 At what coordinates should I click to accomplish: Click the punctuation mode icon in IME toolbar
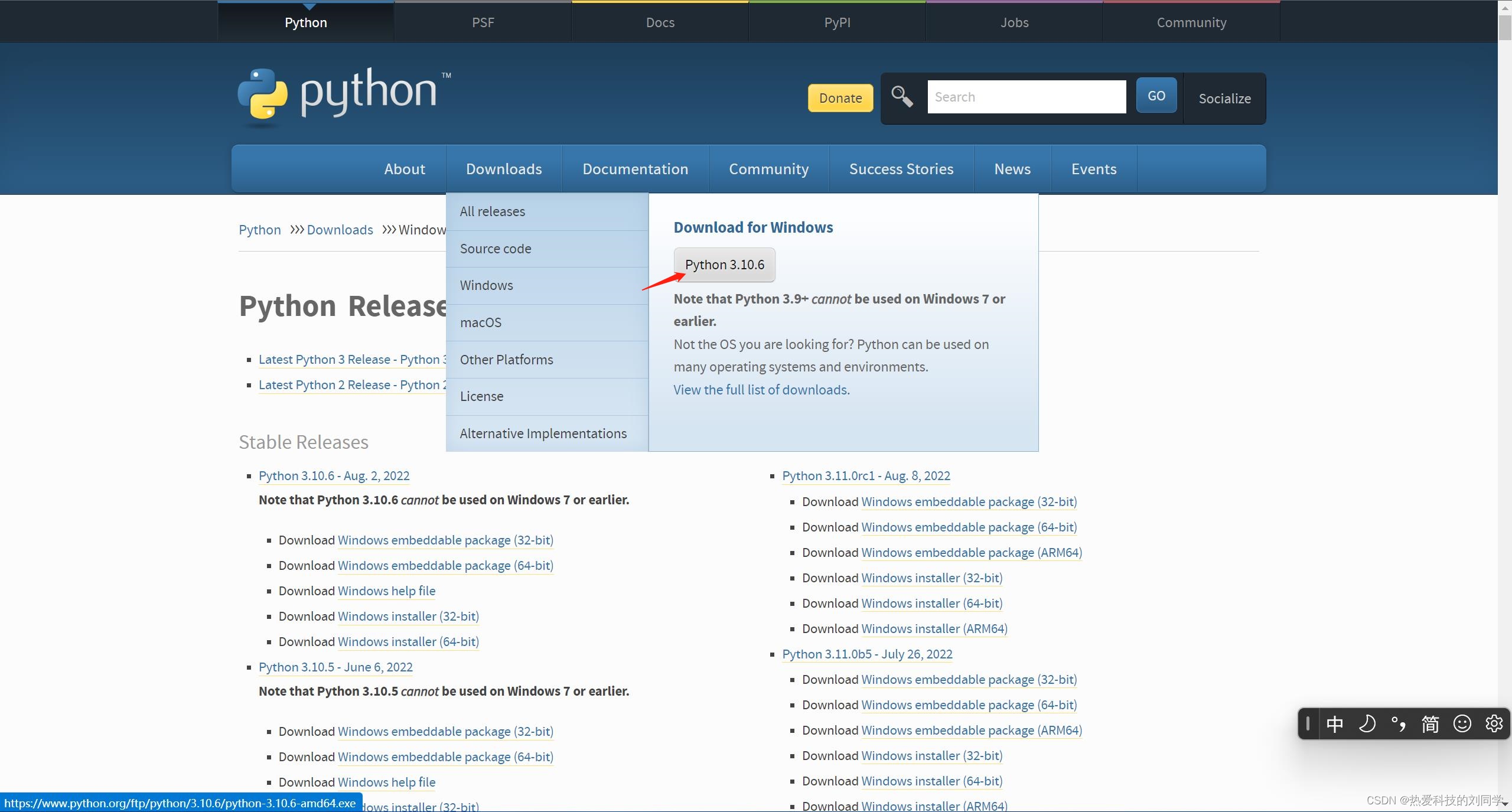(x=1399, y=723)
